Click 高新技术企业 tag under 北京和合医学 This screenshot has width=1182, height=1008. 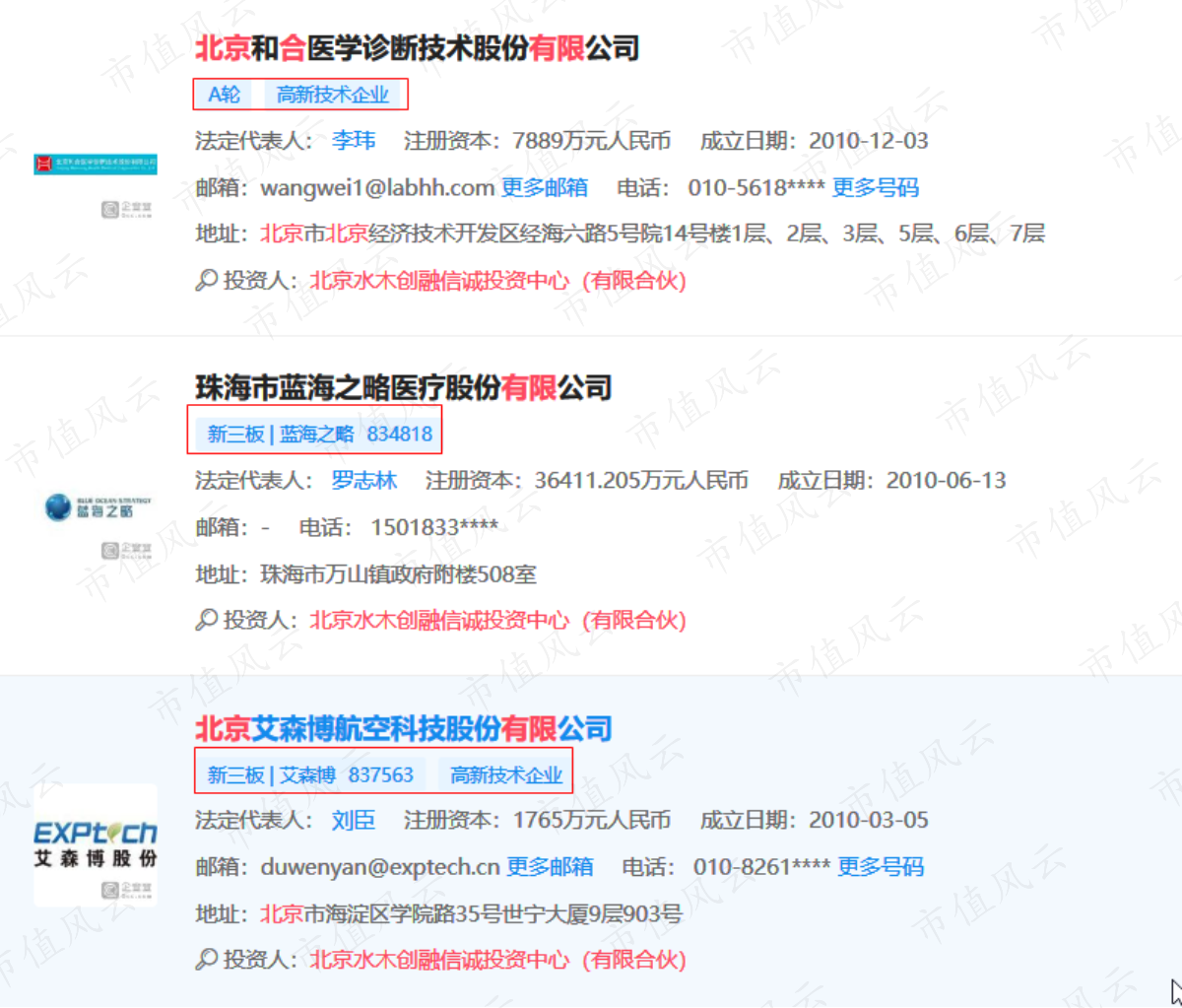333,95
